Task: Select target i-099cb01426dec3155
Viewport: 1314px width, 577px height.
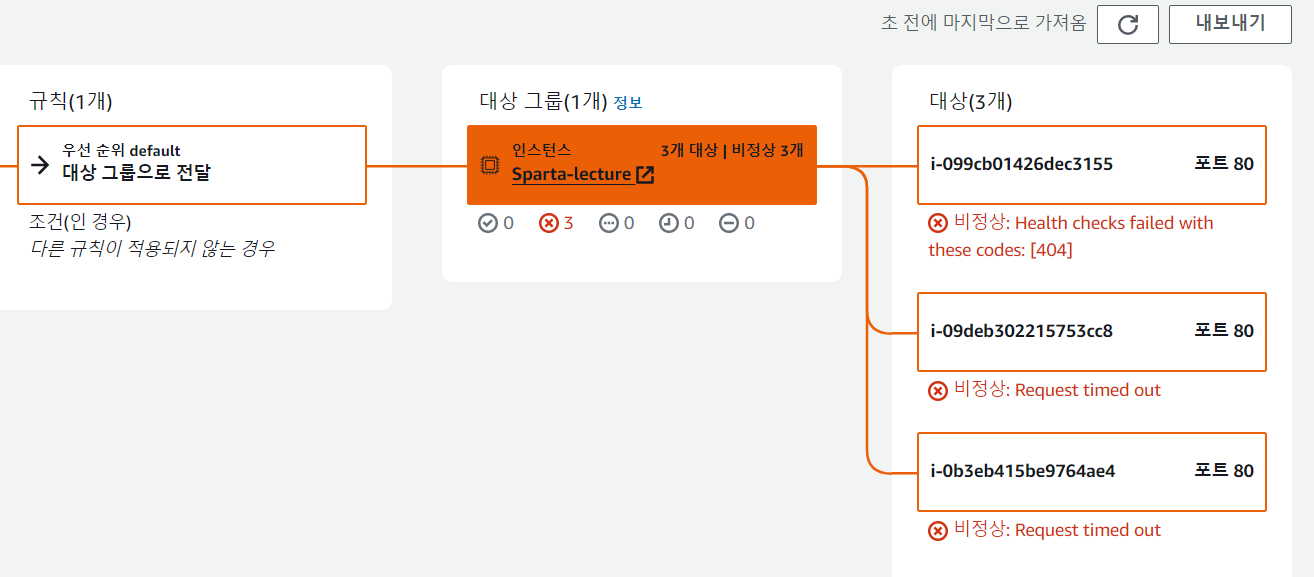Action: click(1092, 164)
